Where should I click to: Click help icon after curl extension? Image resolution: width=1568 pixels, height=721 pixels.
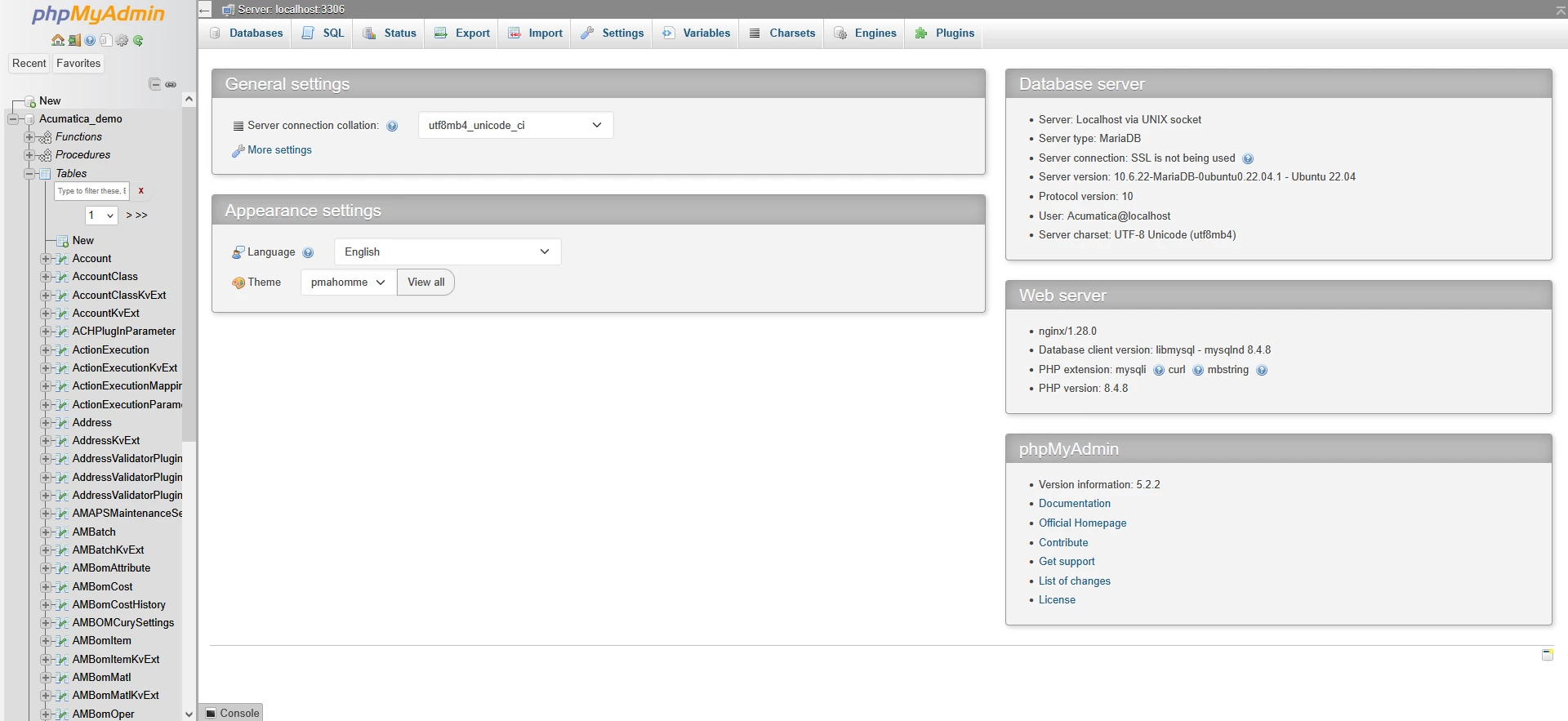[1198, 370]
